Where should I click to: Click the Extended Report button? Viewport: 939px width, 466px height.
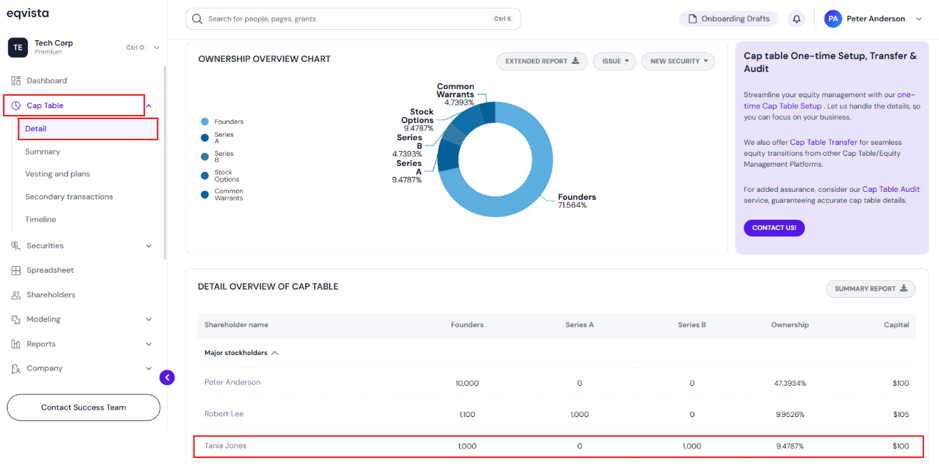pyautogui.click(x=542, y=61)
